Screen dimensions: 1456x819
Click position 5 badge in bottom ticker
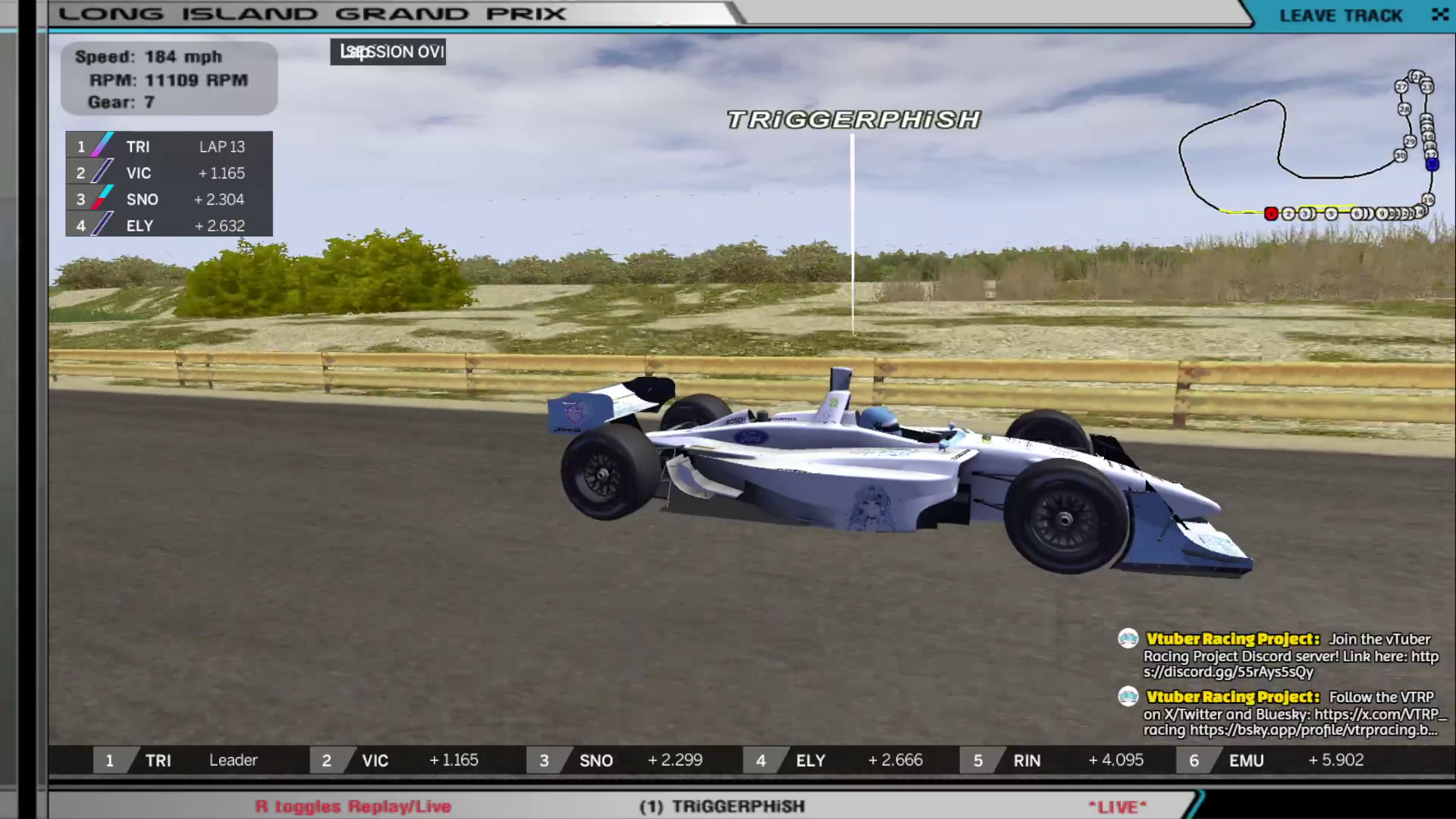tap(978, 761)
